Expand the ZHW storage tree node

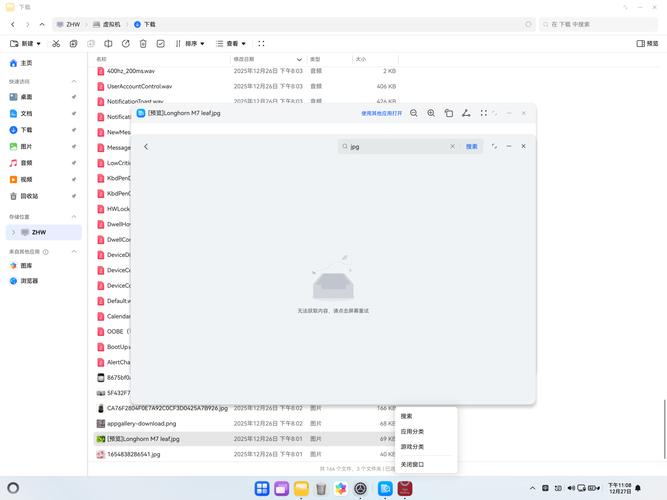coord(13,232)
